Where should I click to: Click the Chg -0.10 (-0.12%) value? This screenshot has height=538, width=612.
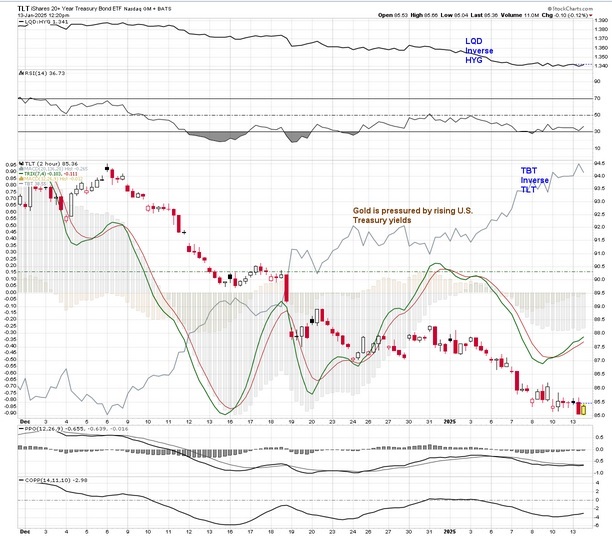565,15
